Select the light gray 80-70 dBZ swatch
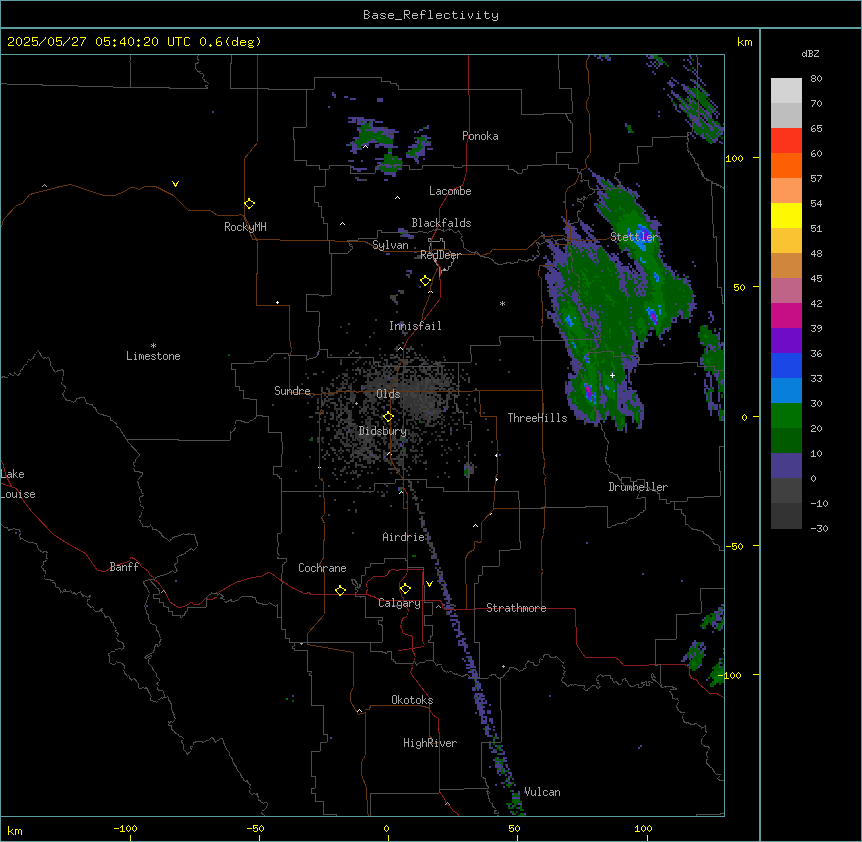 click(x=786, y=91)
